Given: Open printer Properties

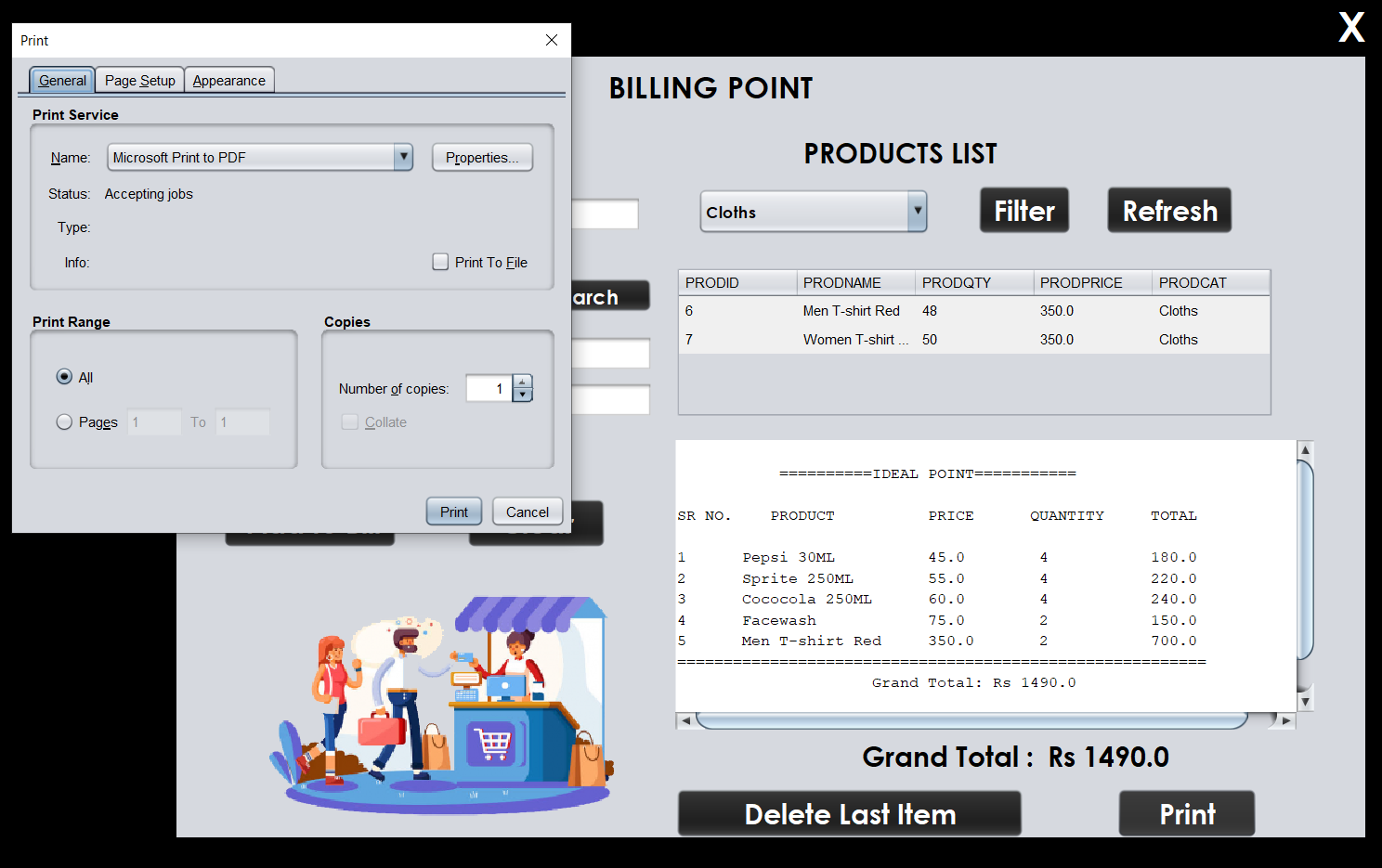Looking at the screenshot, I should [482, 157].
